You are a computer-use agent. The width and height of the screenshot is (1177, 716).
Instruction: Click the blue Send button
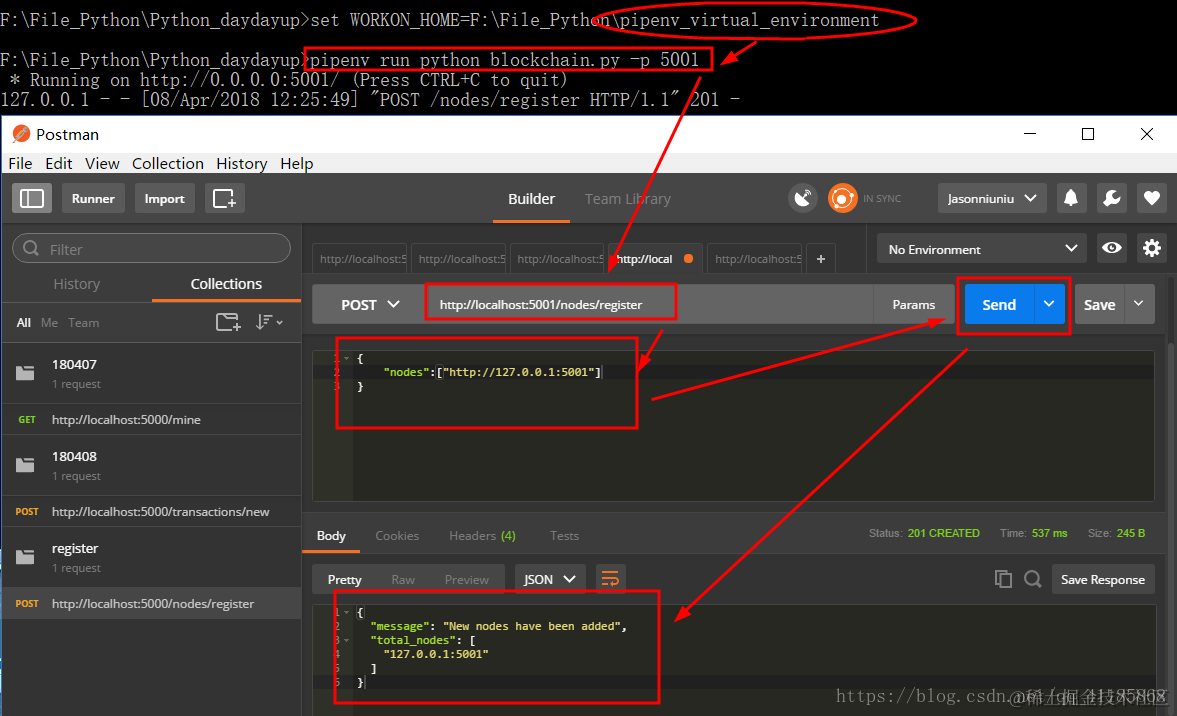pos(999,304)
